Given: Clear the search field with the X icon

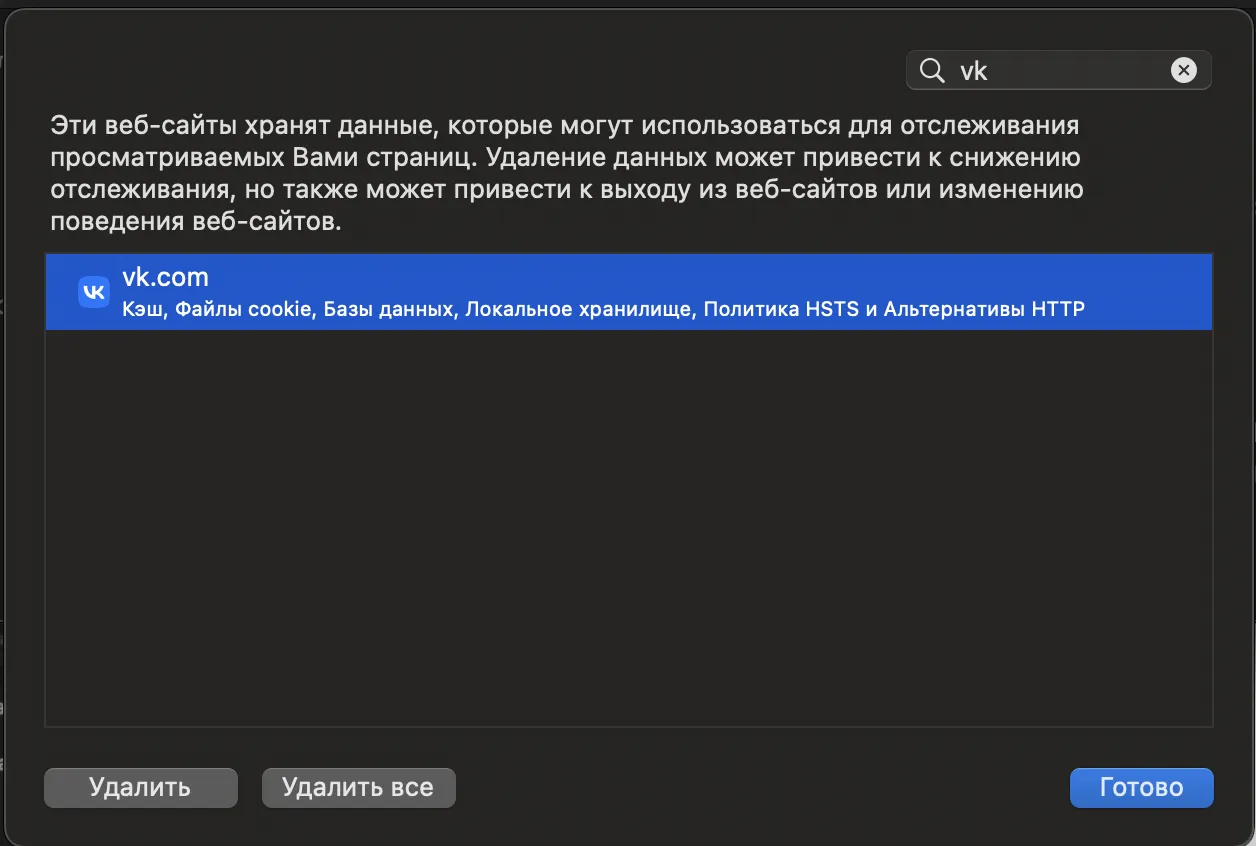Looking at the screenshot, I should pos(1183,70).
